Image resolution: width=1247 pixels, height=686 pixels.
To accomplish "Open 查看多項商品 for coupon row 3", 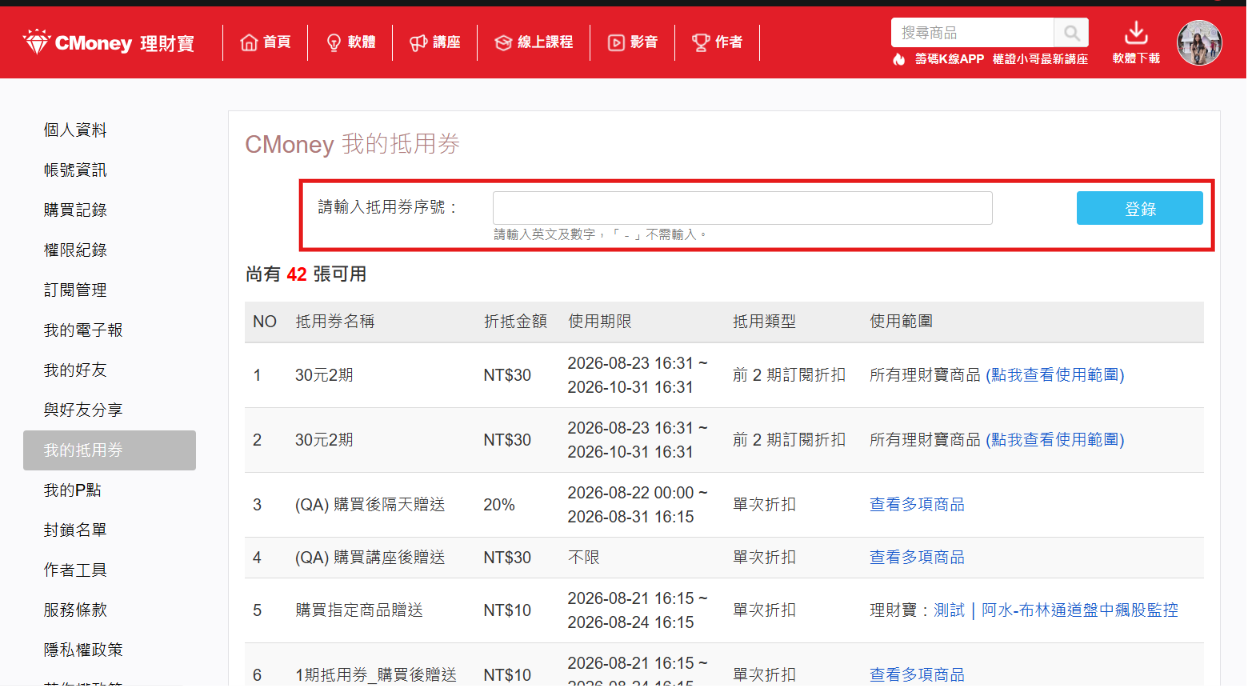I will pyautogui.click(x=917, y=505).
